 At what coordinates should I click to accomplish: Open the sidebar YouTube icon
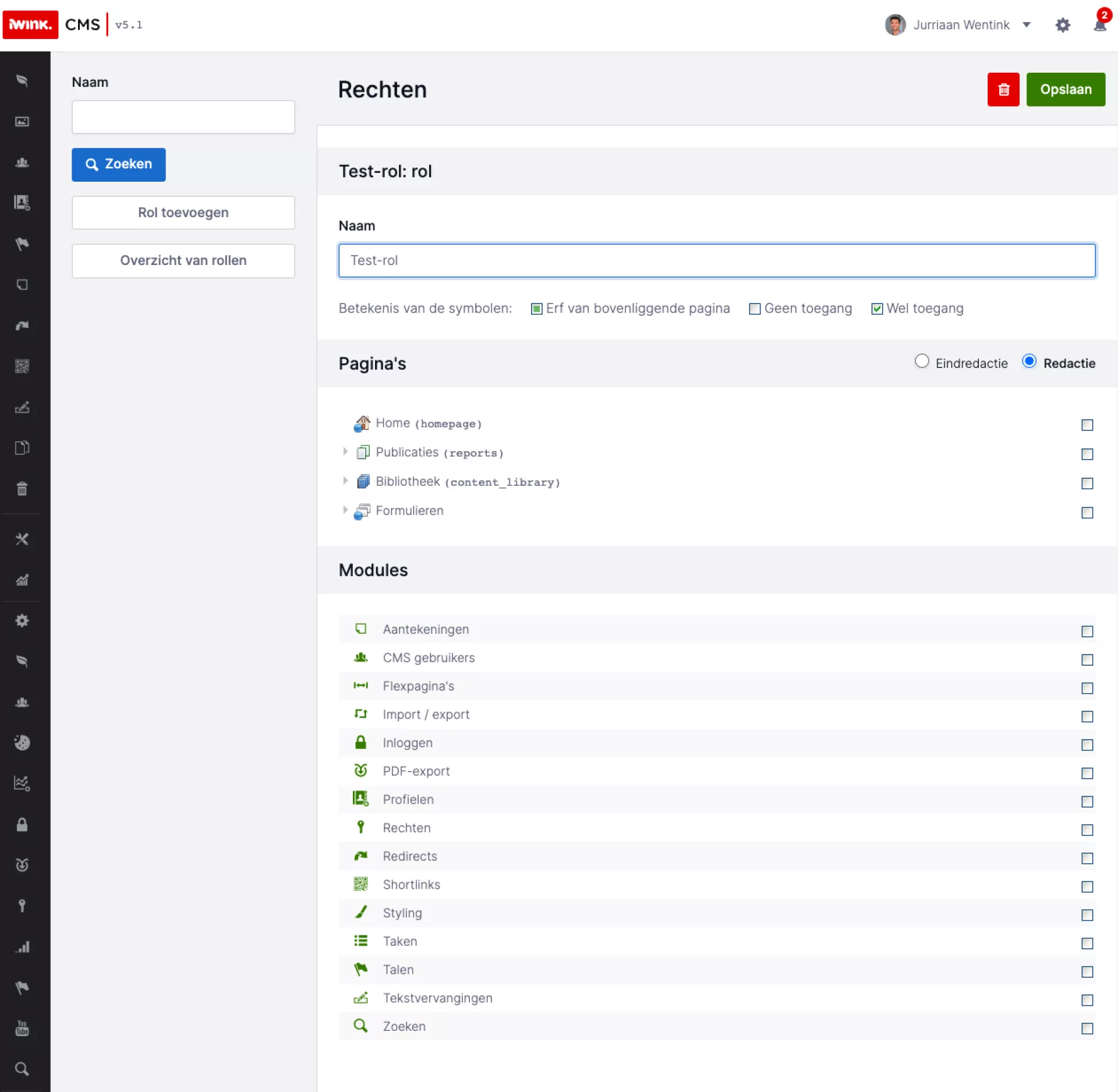tap(22, 1029)
